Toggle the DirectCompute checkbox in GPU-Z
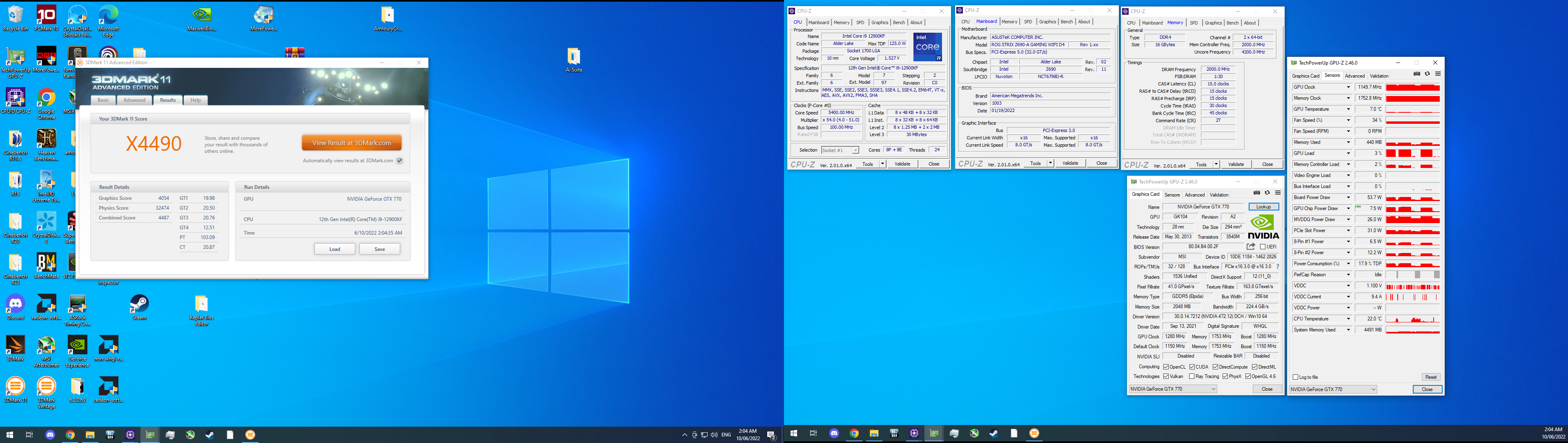 point(1215,367)
